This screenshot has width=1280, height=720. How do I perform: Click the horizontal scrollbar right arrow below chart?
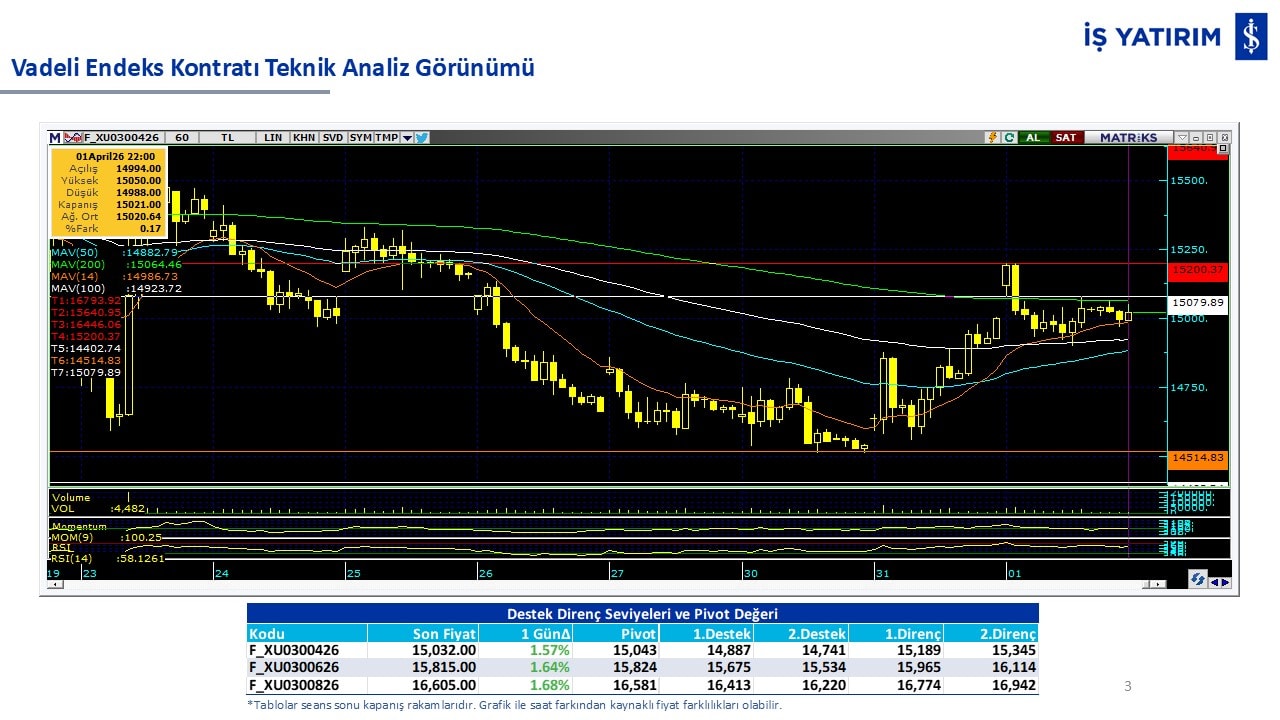click(1160, 584)
